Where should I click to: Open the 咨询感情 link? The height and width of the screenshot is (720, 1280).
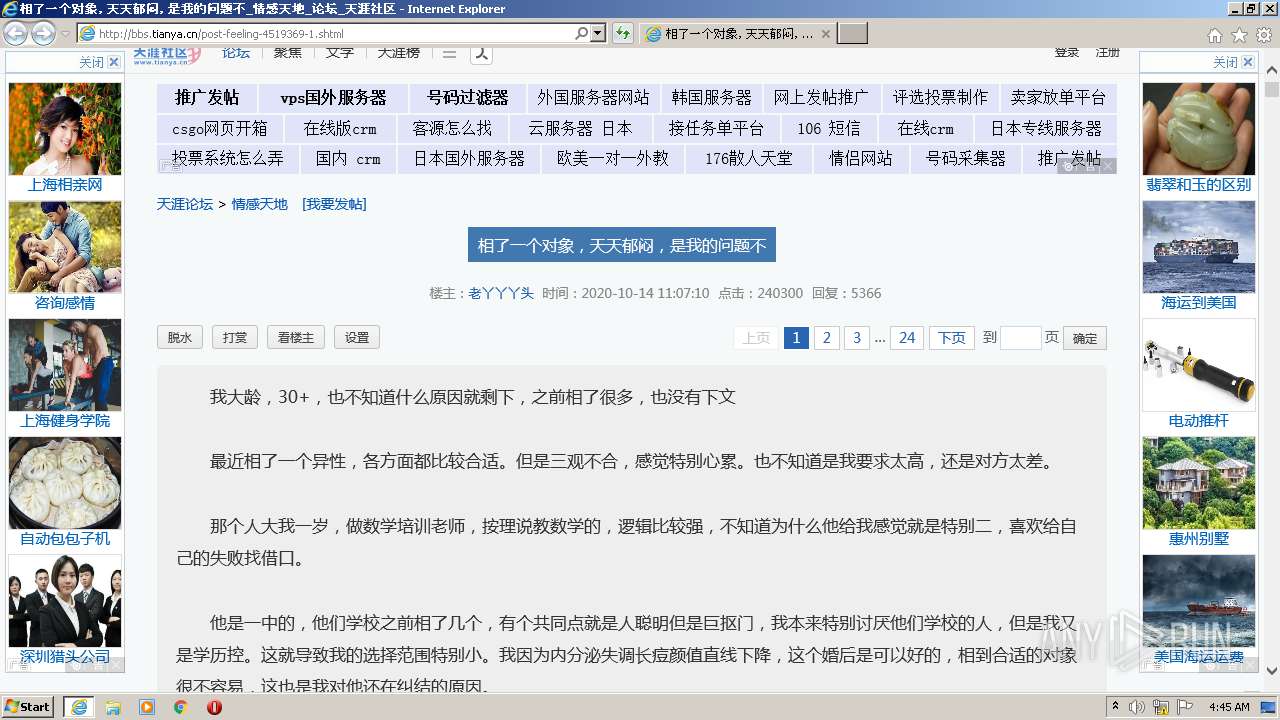coord(65,303)
